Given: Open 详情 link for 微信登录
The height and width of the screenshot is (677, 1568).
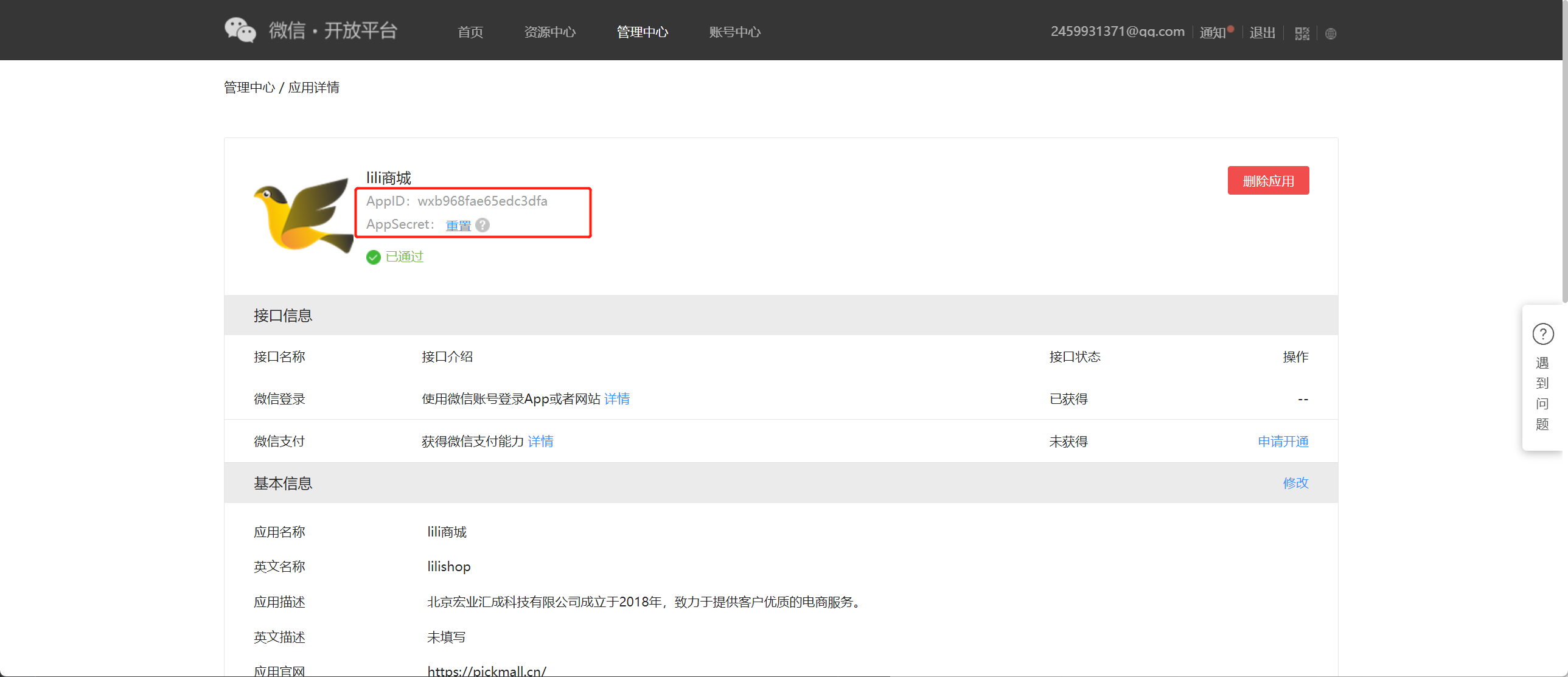Looking at the screenshot, I should (616, 399).
